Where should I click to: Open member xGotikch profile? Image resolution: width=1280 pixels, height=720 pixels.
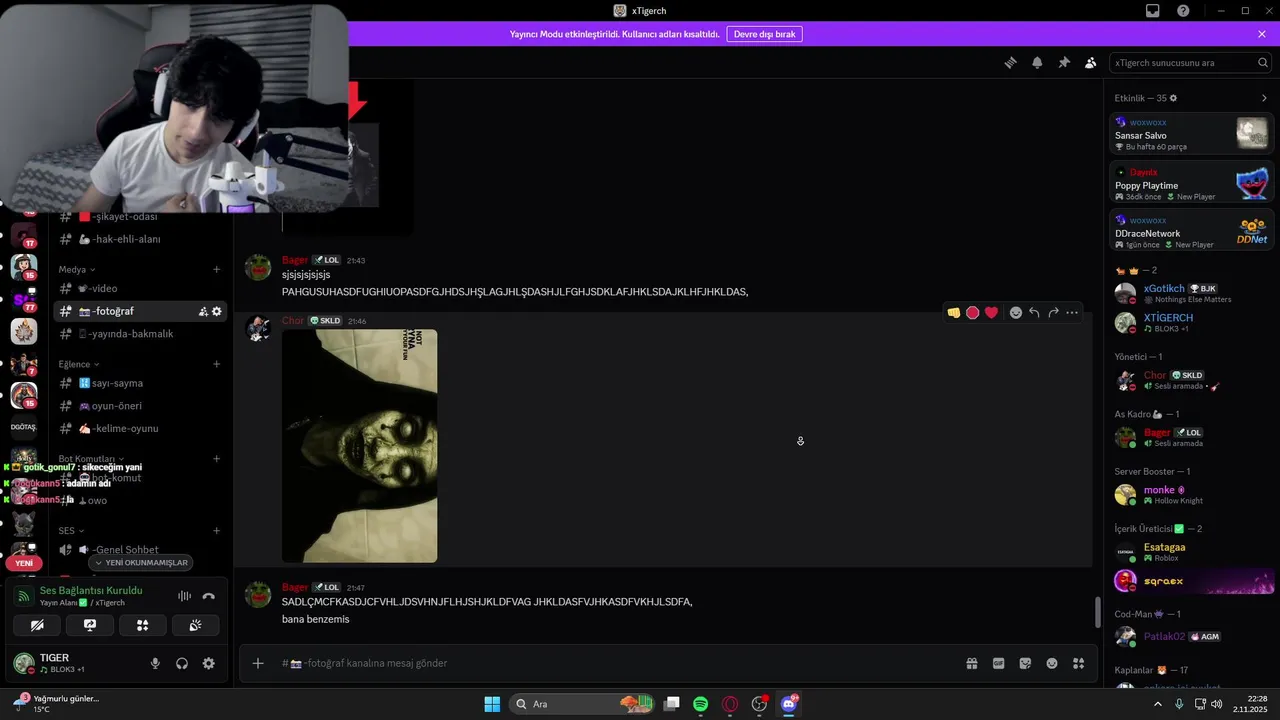1192,293
